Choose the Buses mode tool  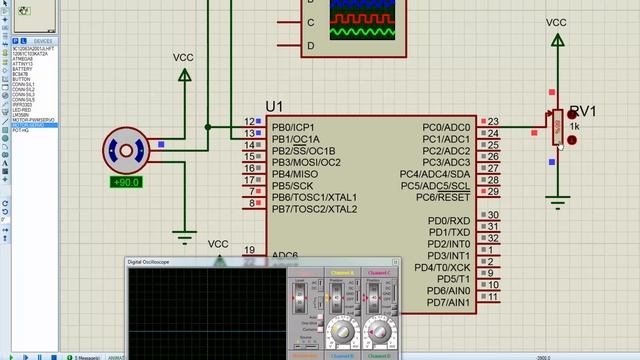(5, 44)
